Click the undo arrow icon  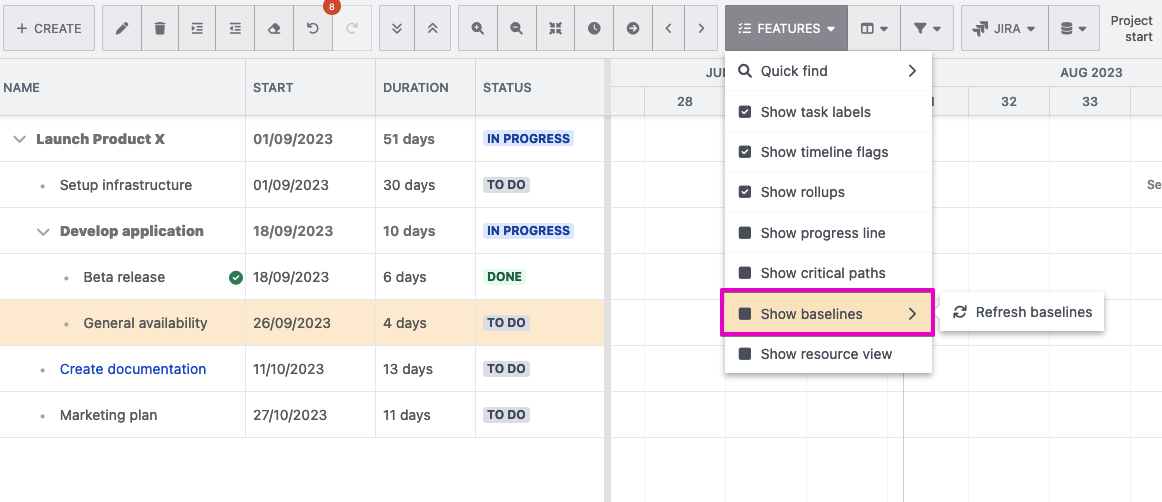point(313,29)
